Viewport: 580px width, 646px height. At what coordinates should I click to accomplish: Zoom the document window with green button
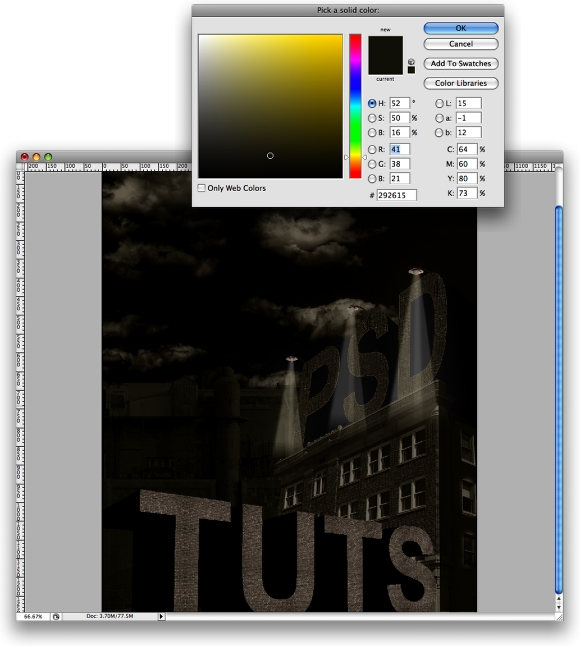tap(48, 157)
